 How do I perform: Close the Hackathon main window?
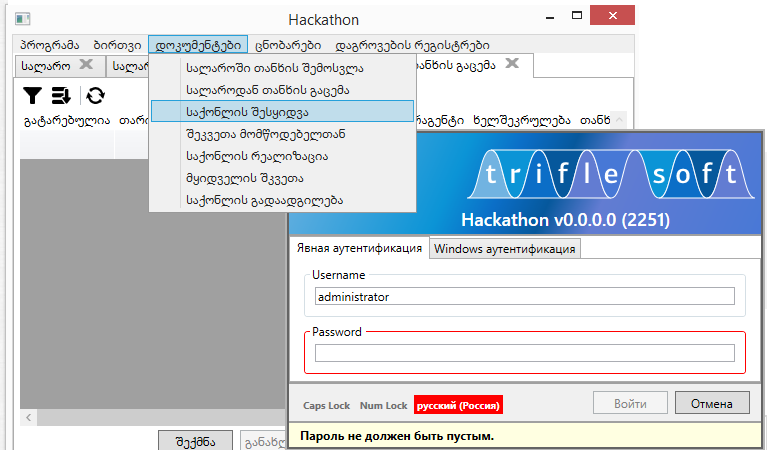pos(613,15)
